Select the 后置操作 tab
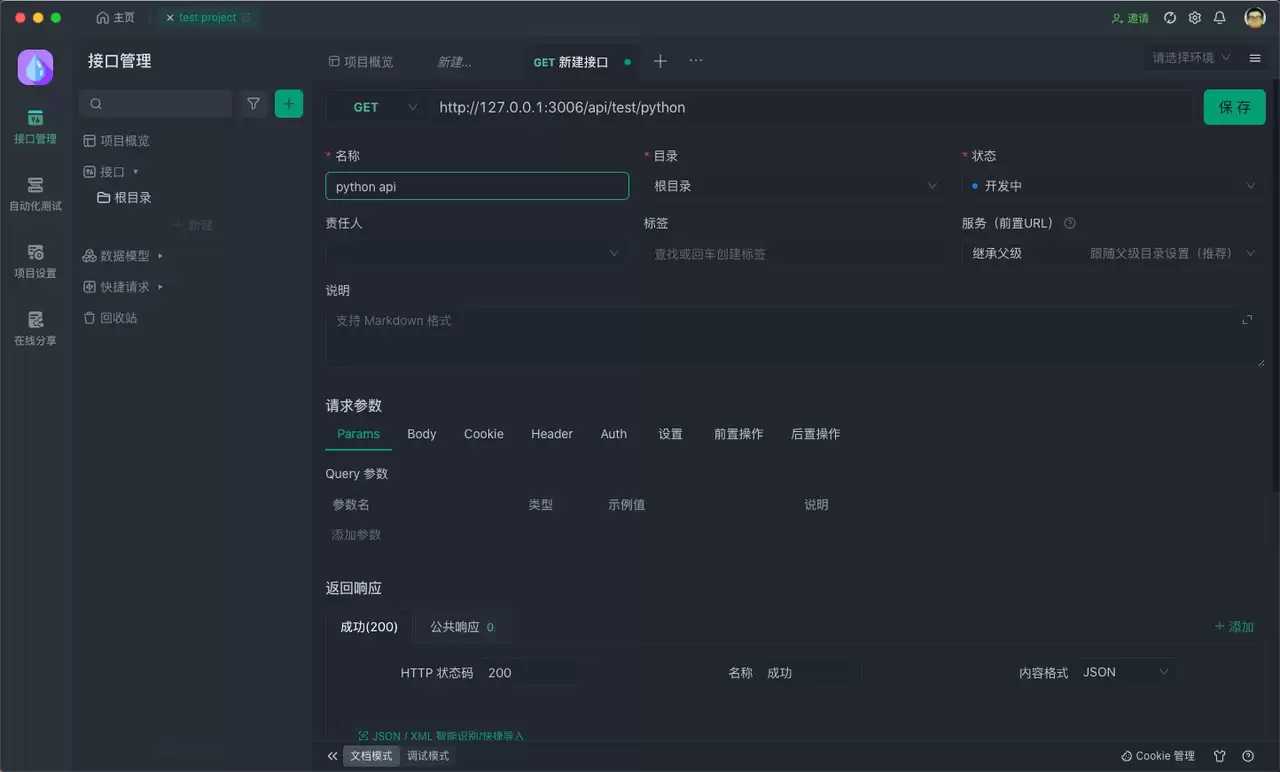The image size is (1280, 772). (815, 434)
